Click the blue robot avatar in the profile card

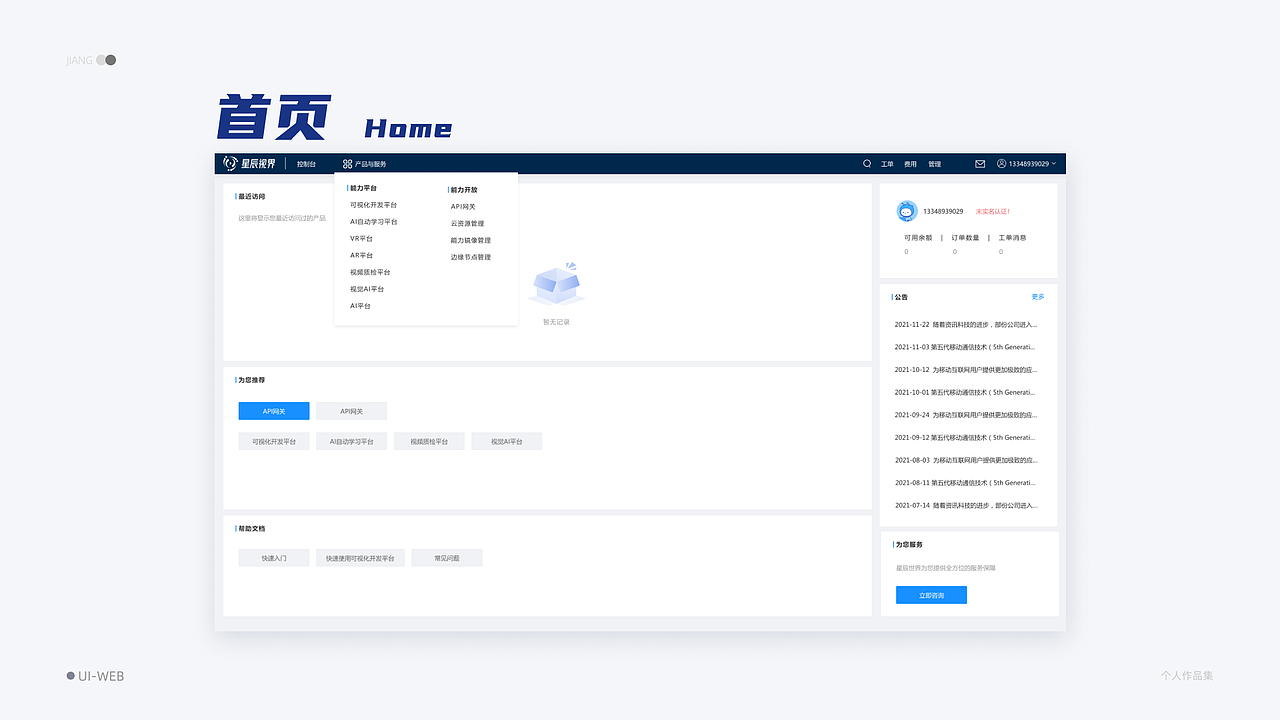click(x=907, y=211)
